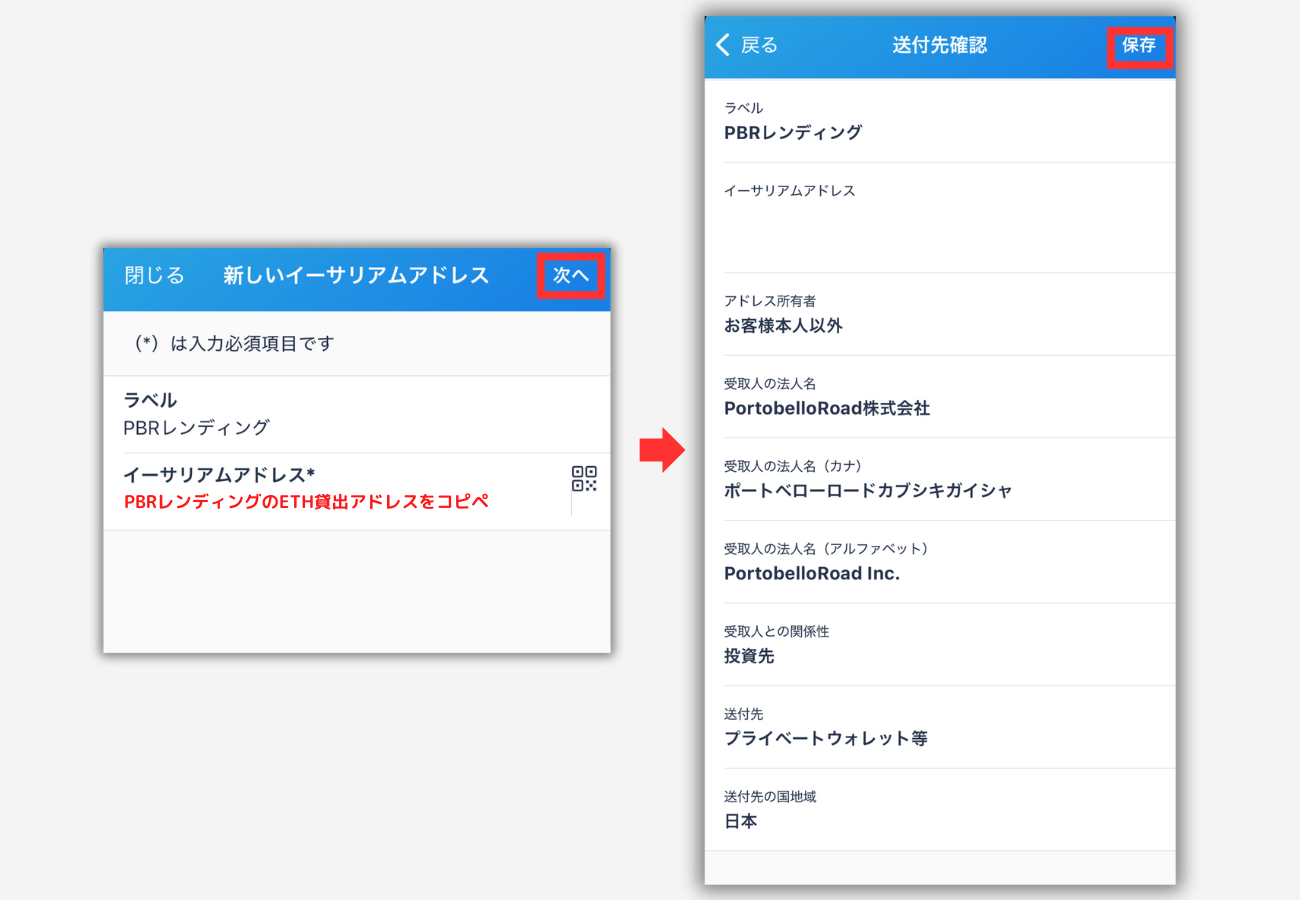Select the 投資先 relationship value
The image size is (1300, 900).
click(x=749, y=656)
